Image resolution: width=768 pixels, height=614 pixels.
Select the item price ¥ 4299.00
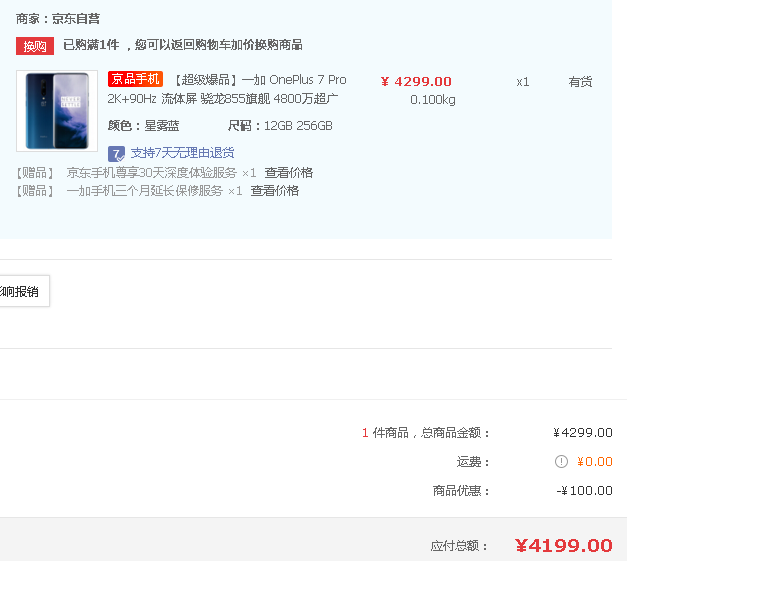(416, 81)
